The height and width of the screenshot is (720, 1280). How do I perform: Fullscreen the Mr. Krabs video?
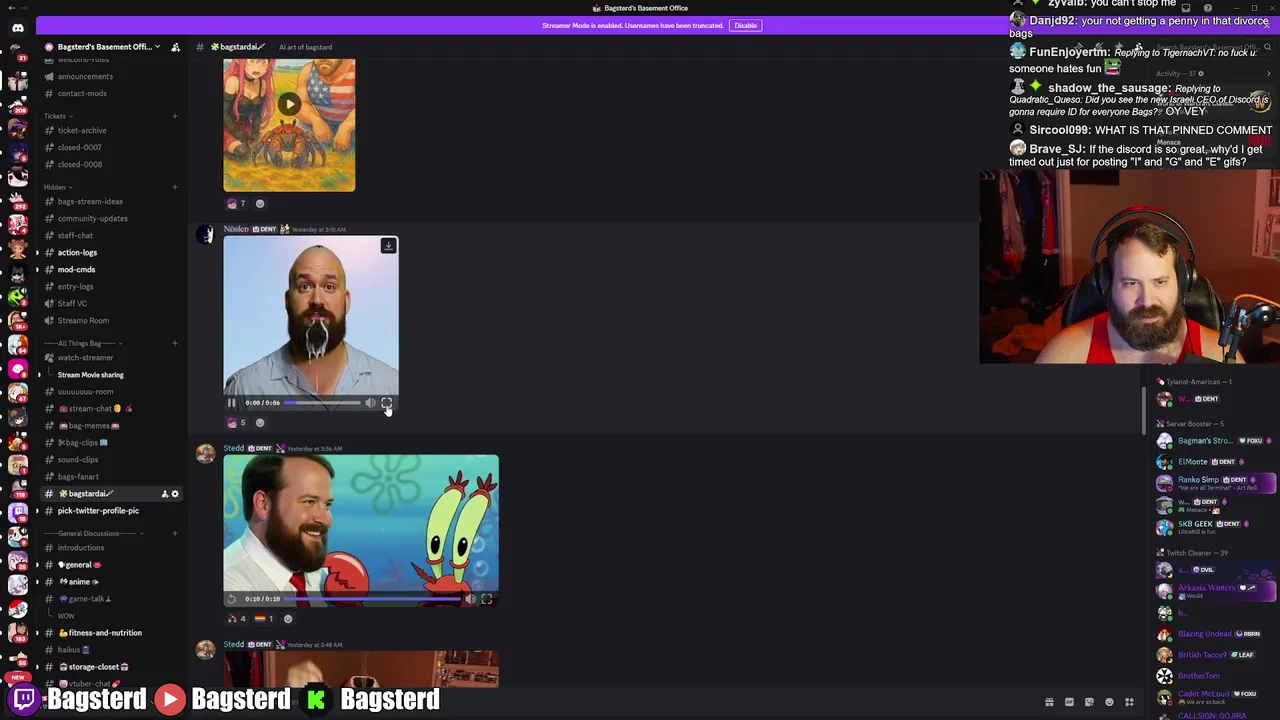point(486,599)
